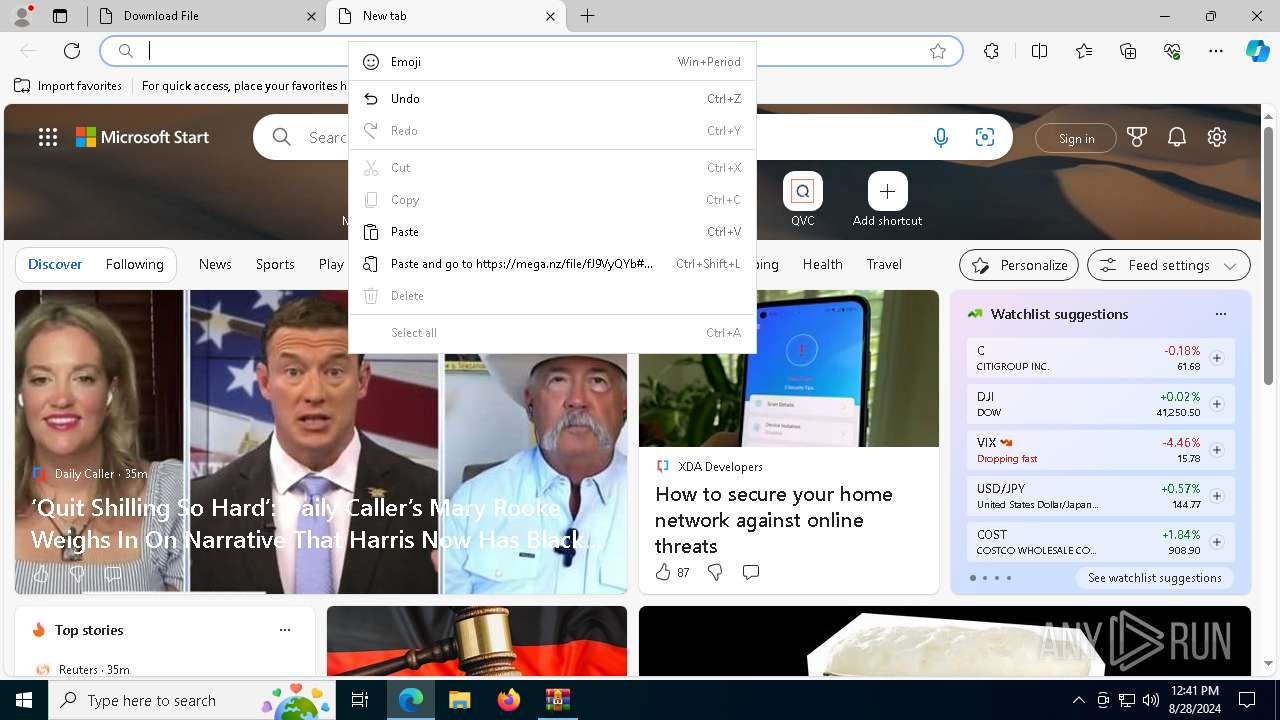Open volume control in system tray
The height and width of the screenshot is (720, 1280).
pyautogui.click(x=1150, y=700)
